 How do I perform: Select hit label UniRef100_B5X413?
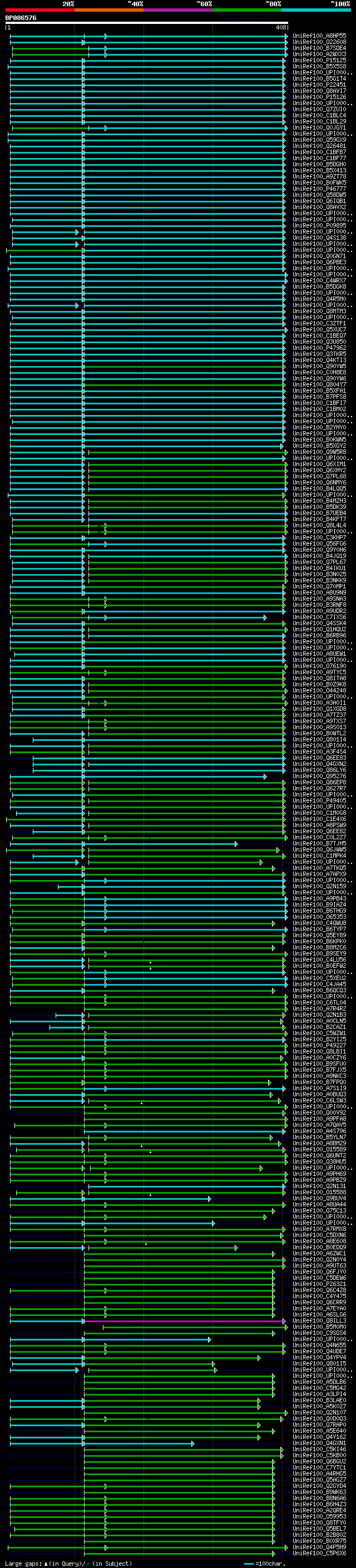coord(319,170)
